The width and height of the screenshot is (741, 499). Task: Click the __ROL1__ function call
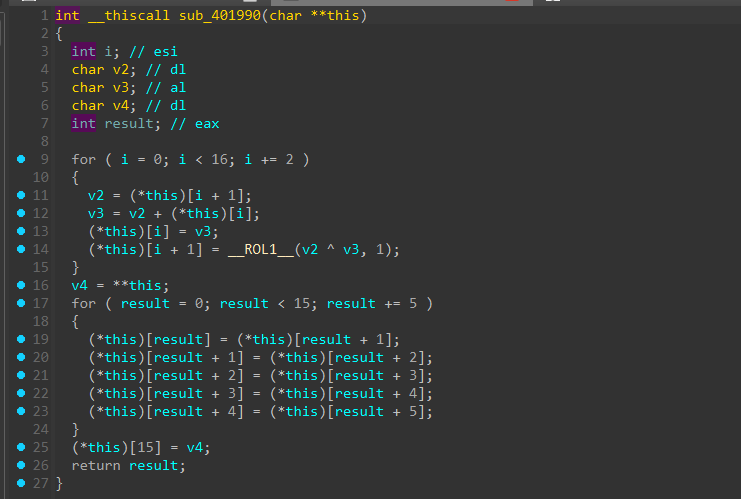pyautogui.click(x=260, y=249)
